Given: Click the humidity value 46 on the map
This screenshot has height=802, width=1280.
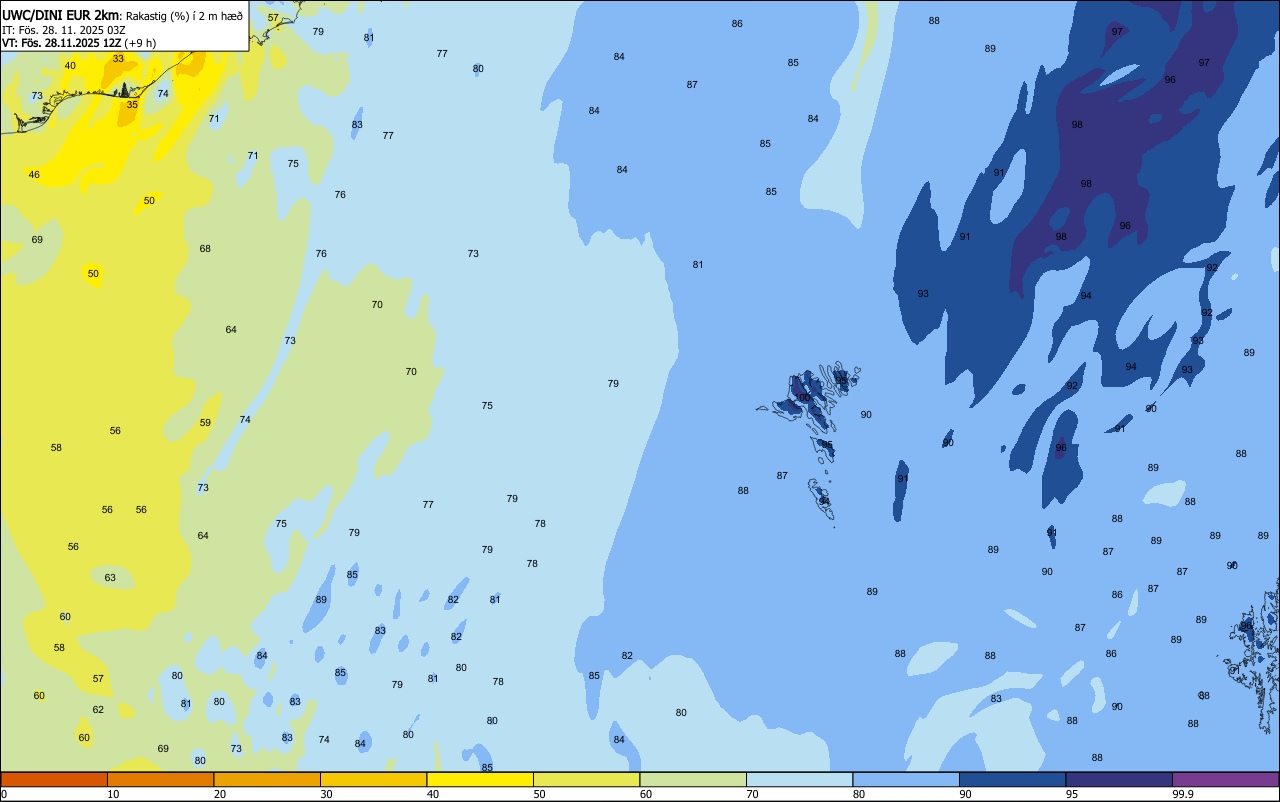Looking at the screenshot, I should pyautogui.click(x=34, y=174).
